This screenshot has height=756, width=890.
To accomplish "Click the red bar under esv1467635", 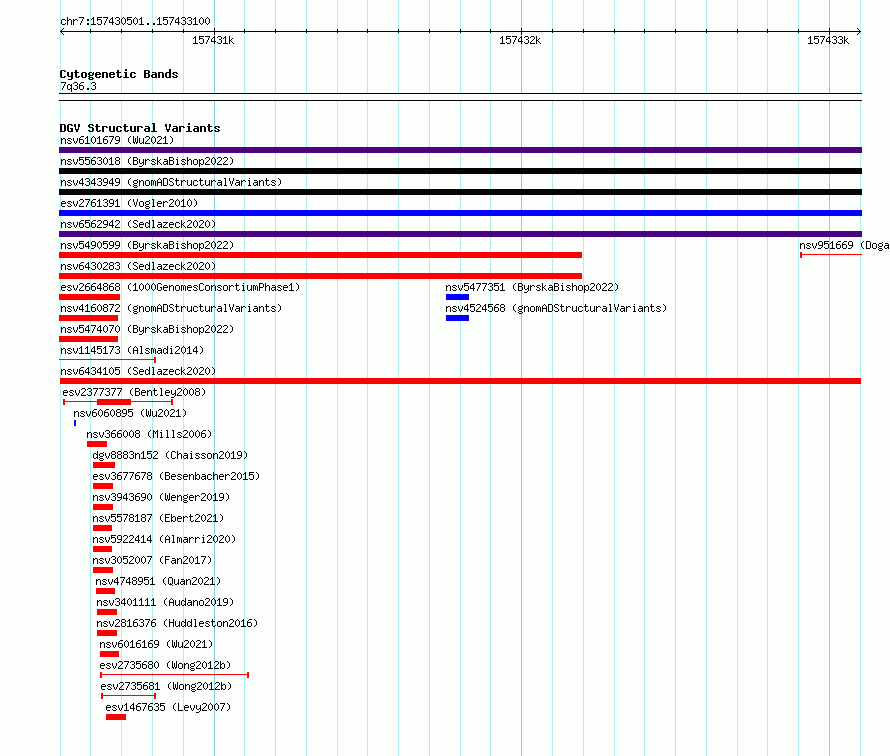I will pyautogui.click(x=116, y=717).
